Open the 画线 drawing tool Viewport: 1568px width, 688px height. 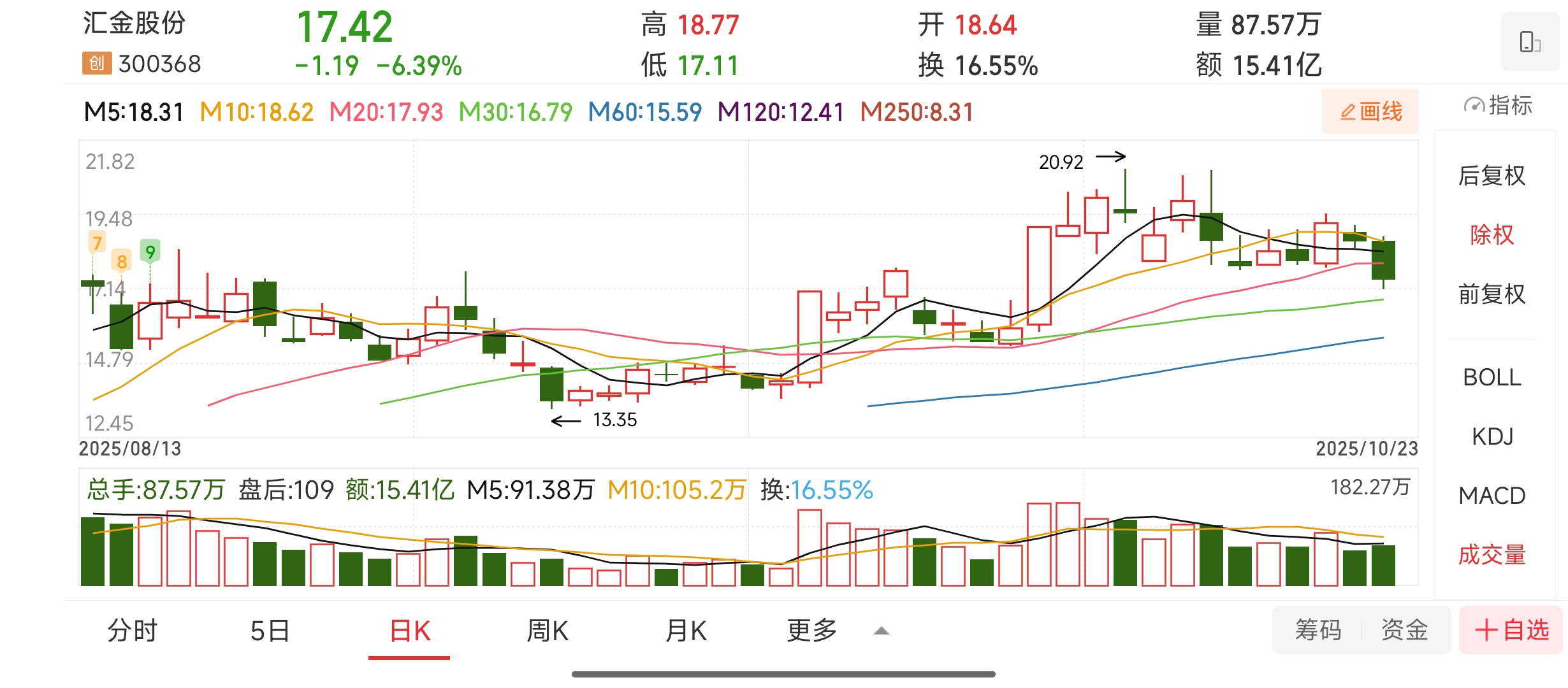[1370, 111]
